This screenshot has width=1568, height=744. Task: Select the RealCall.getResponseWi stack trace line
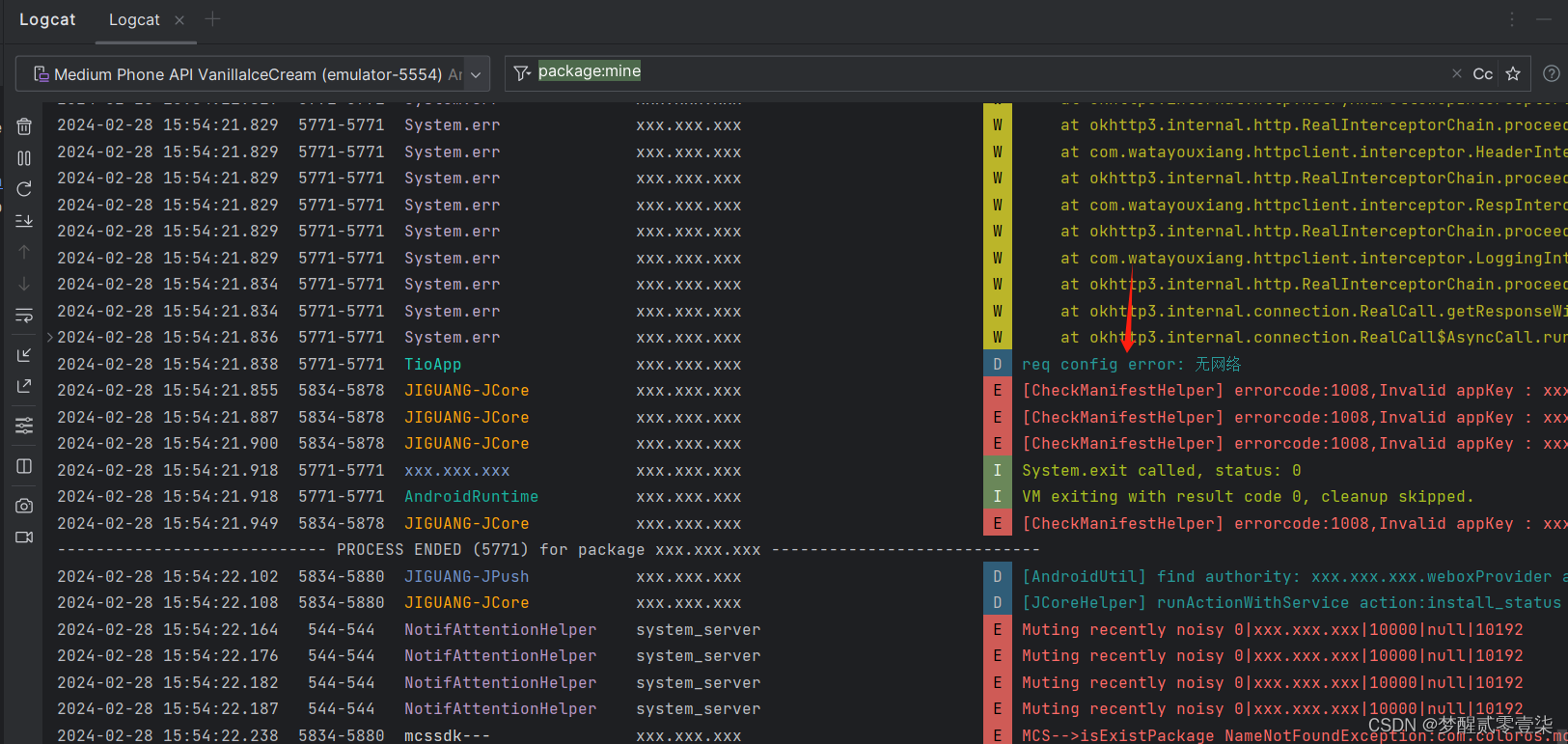coord(1313,311)
